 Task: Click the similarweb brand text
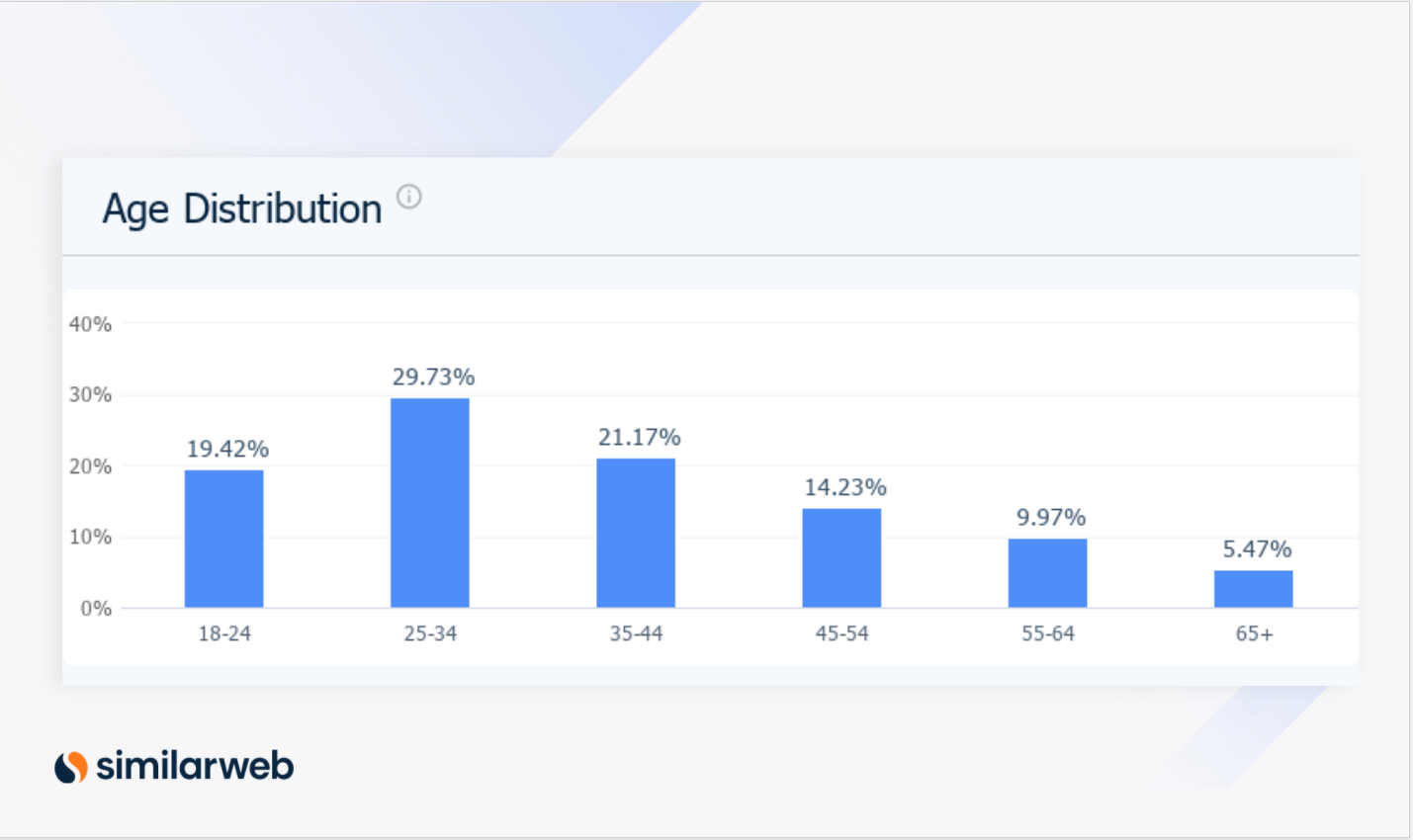click(x=194, y=764)
